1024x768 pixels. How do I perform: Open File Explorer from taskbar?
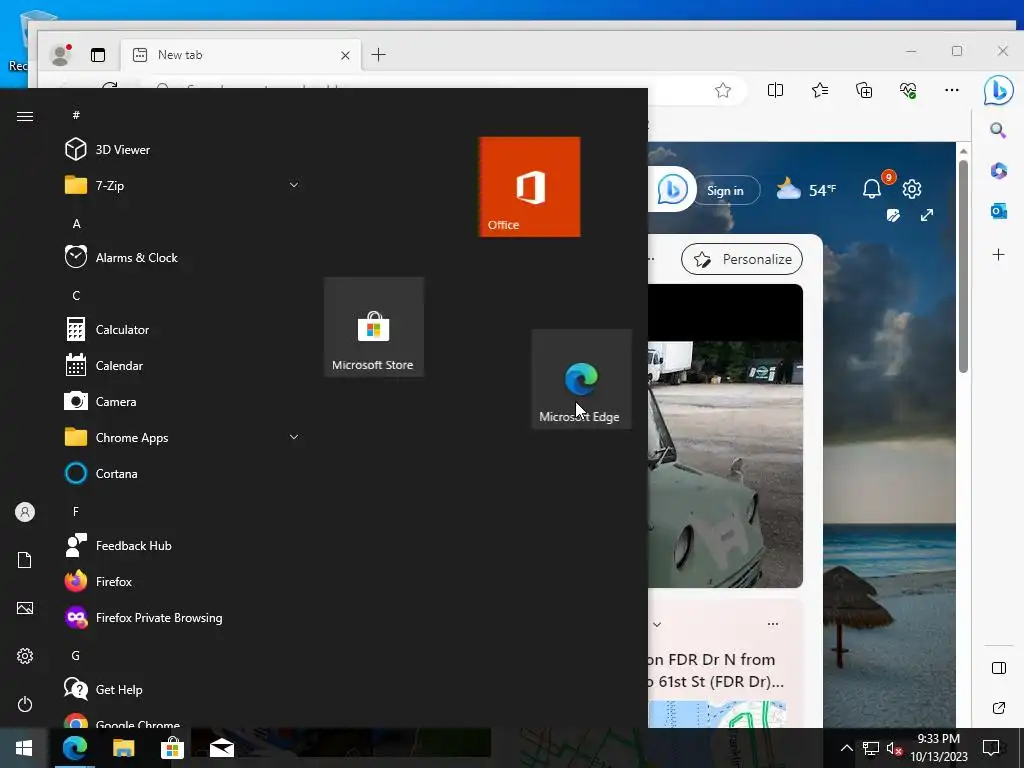pyautogui.click(x=123, y=748)
